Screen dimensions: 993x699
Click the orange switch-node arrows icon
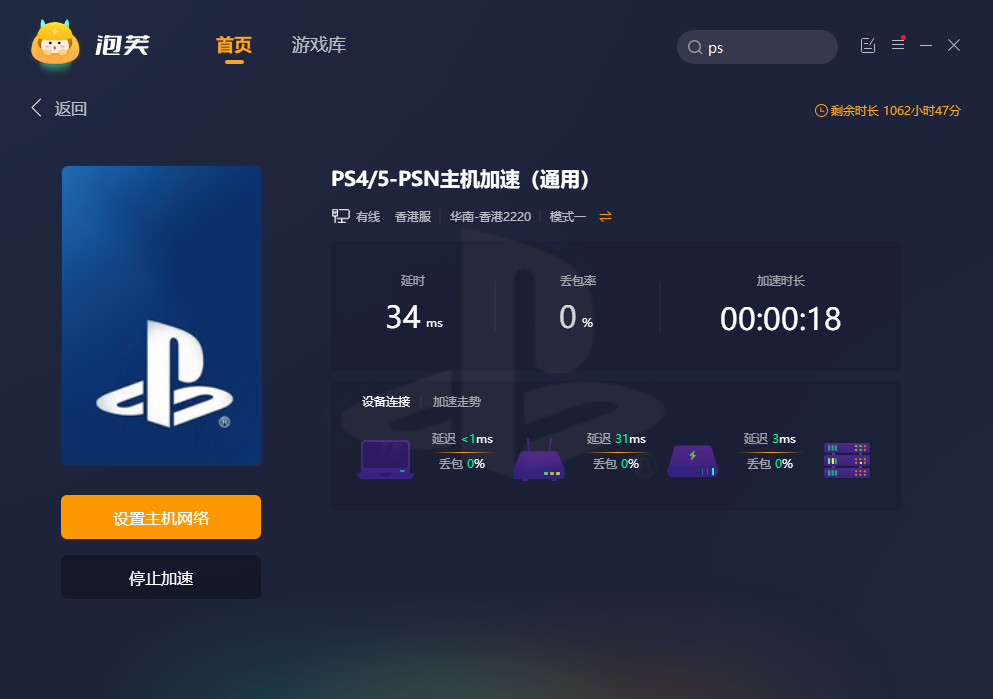(605, 217)
